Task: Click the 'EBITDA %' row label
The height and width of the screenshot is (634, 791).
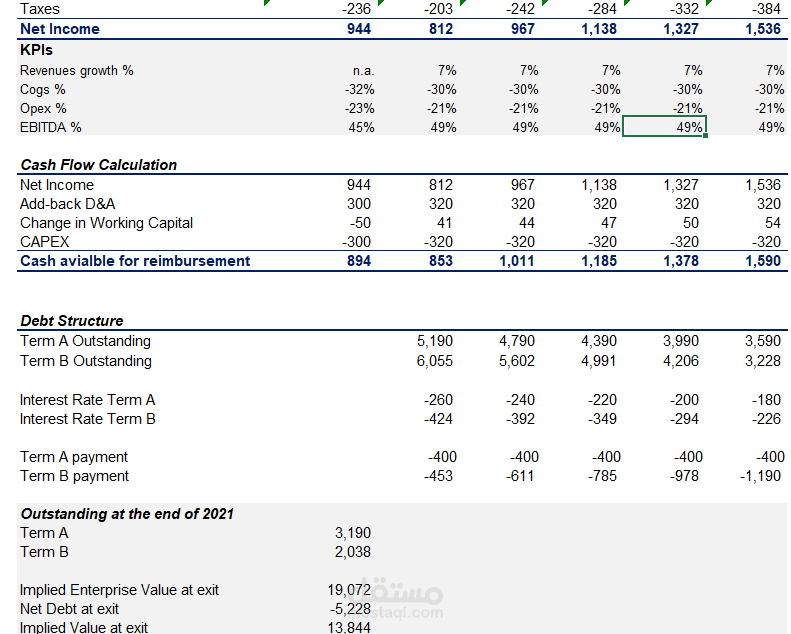Action: click(x=50, y=127)
